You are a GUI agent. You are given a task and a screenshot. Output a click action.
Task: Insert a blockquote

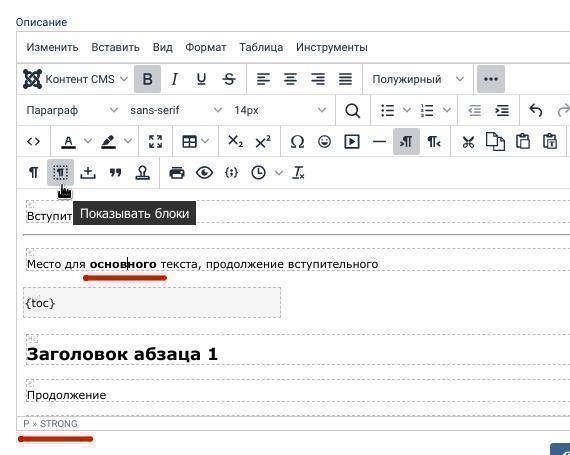pos(115,172)
